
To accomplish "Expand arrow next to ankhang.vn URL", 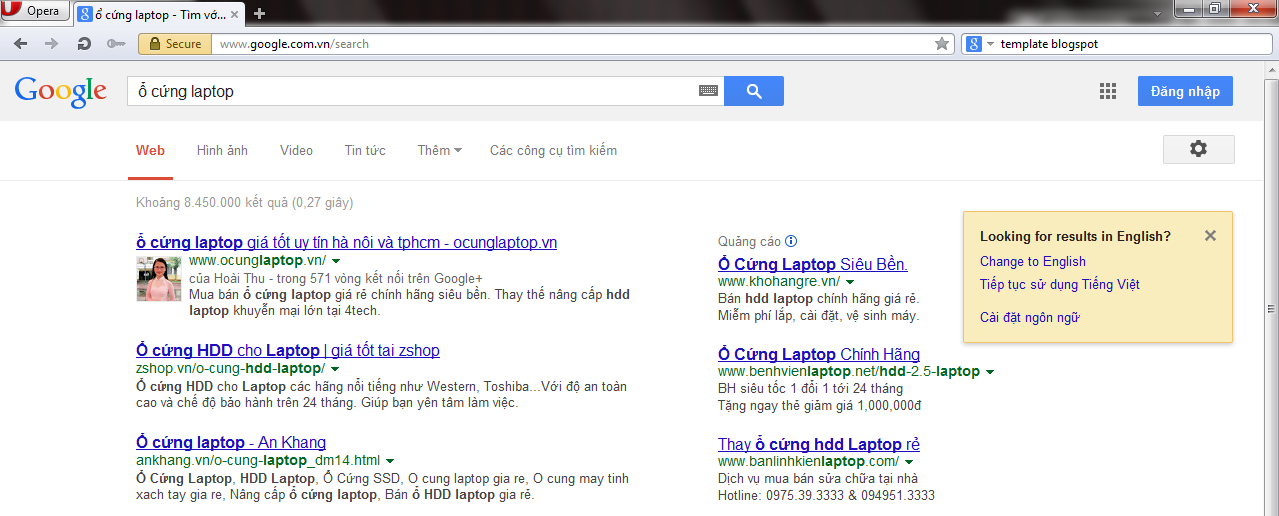I will [x=389, y=461].
